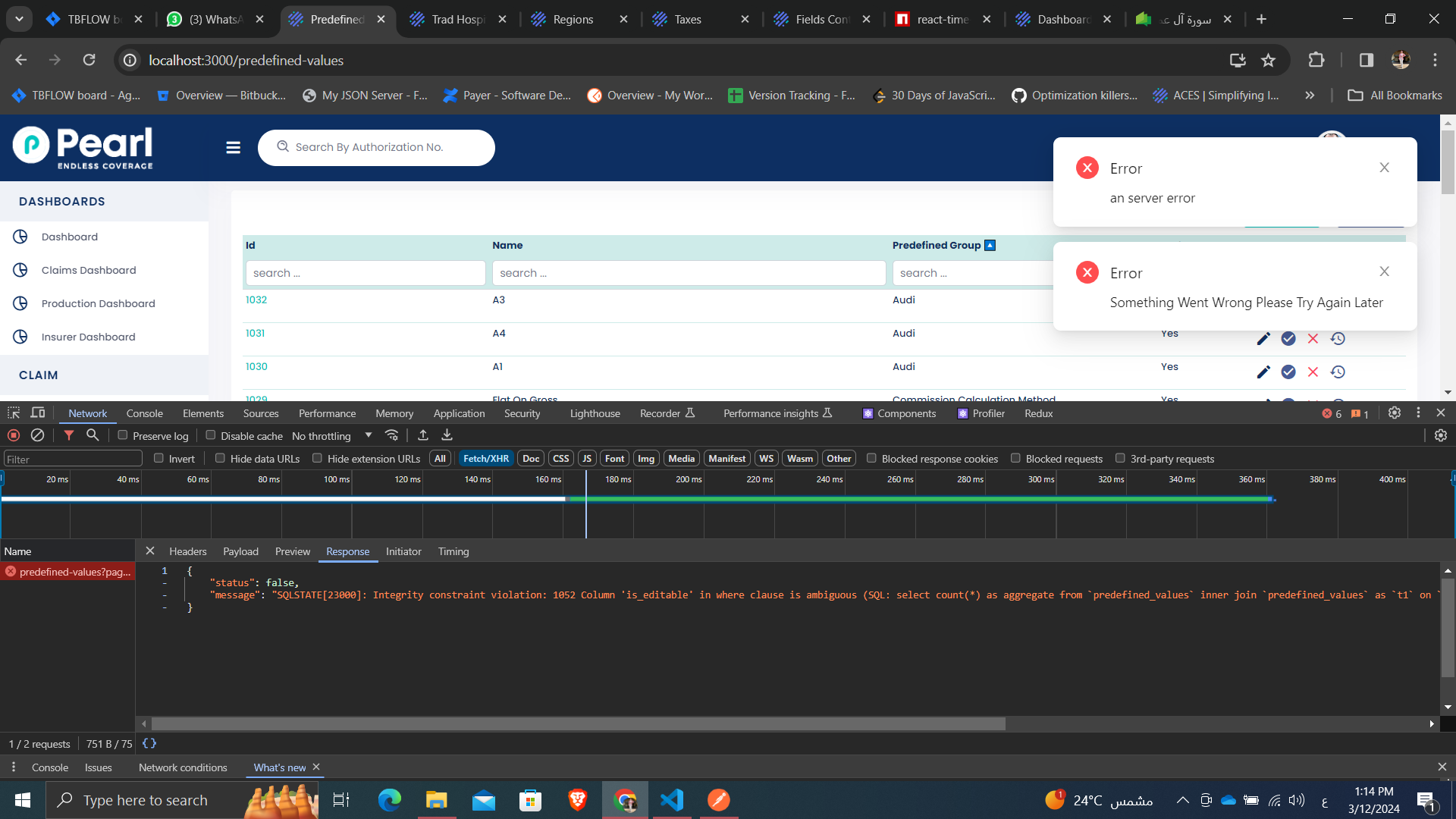Click the pencil edit icon for row 1030
This screenshot has width=1456, height=819.
1263,372
